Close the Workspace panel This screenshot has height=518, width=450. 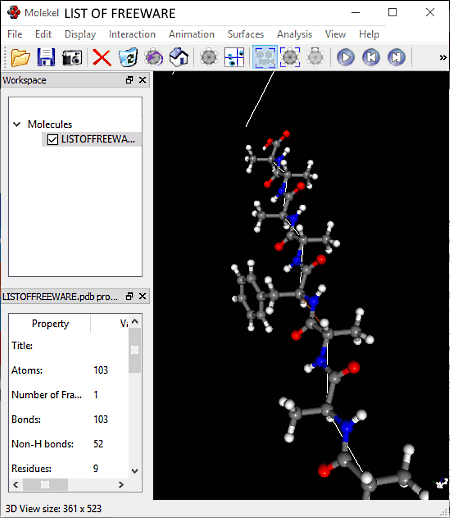142,80
